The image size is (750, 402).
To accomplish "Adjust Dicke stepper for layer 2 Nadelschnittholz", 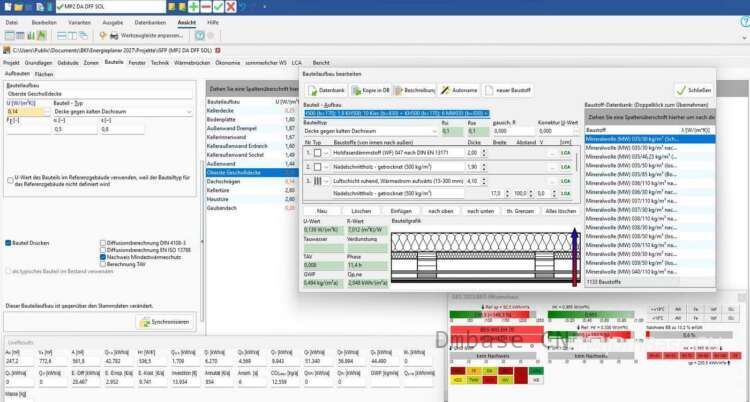I will pyautogui.click(x=484, y=167).
